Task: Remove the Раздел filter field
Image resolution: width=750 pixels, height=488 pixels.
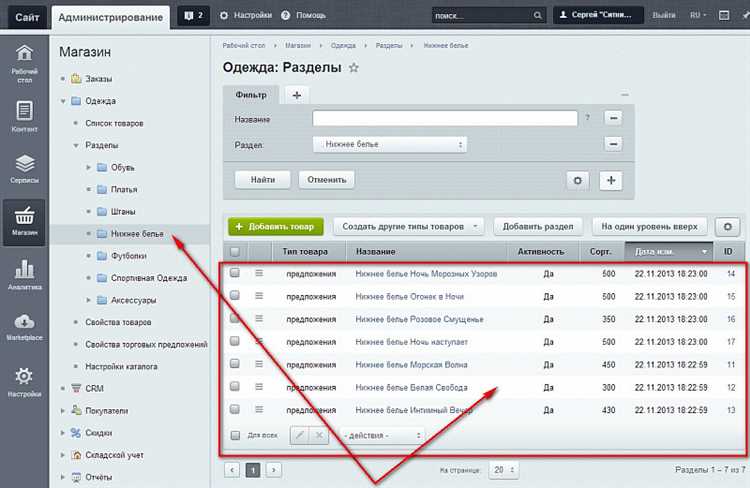Action: [613, 144]
